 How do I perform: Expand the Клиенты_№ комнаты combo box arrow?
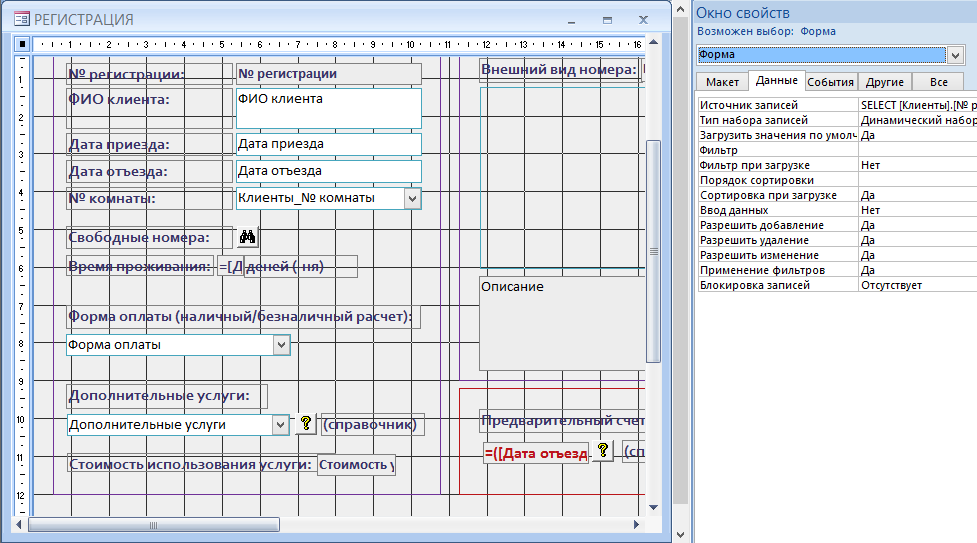coord(412,198)
